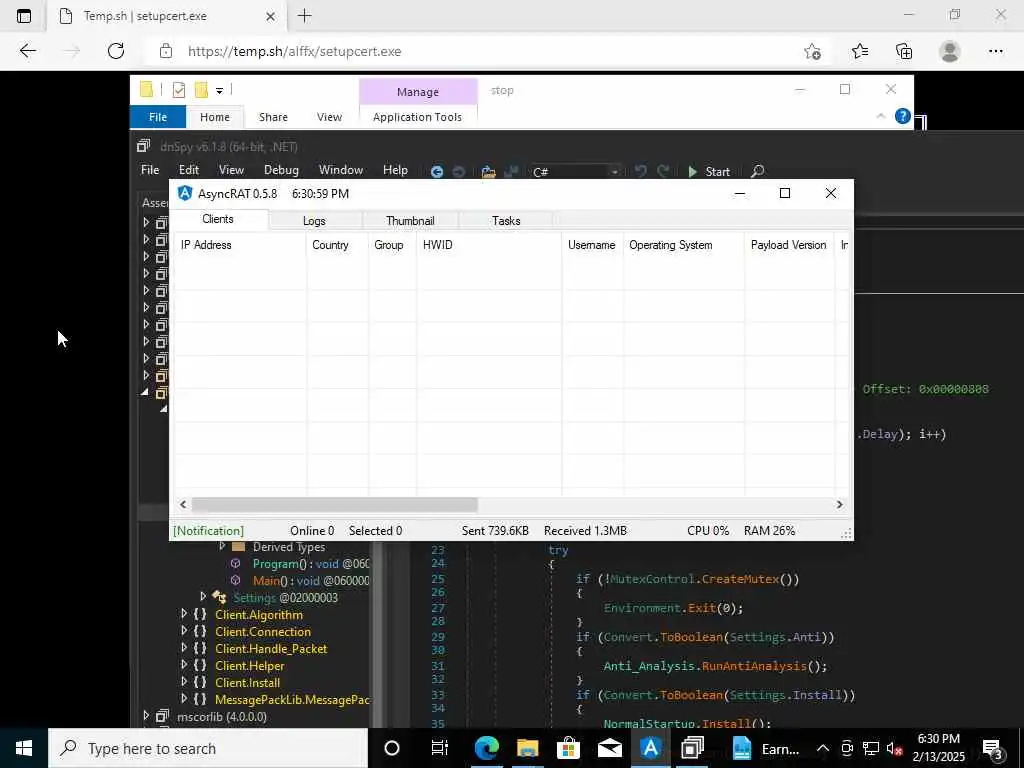The image size is (1024, 768).
Task: Switch to AsyncRAT Logs tab
Action: click(314, 221)
